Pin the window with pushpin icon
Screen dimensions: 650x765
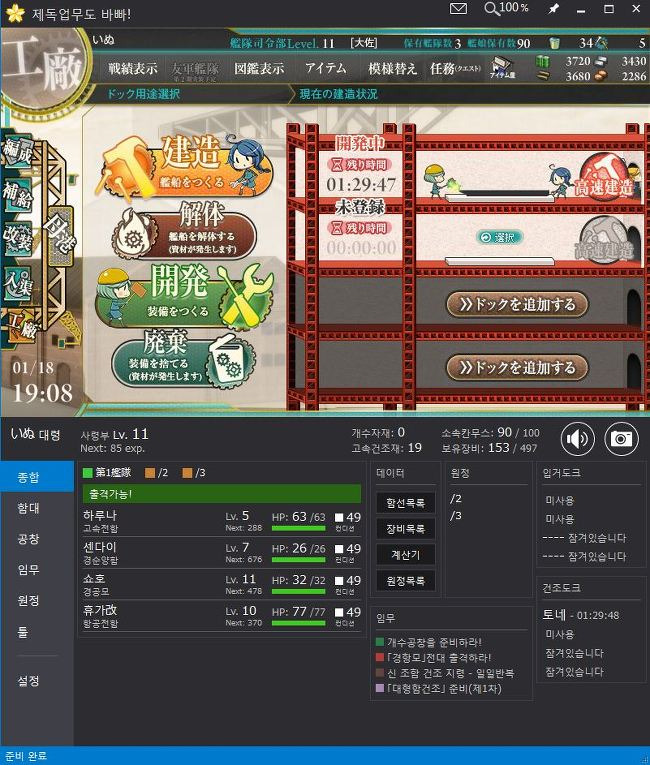coord(553,9)
